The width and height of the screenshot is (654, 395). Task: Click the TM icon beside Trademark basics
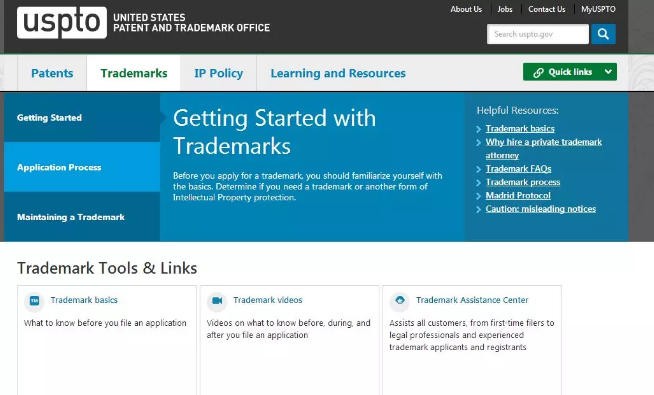click(x=35, y=300)
